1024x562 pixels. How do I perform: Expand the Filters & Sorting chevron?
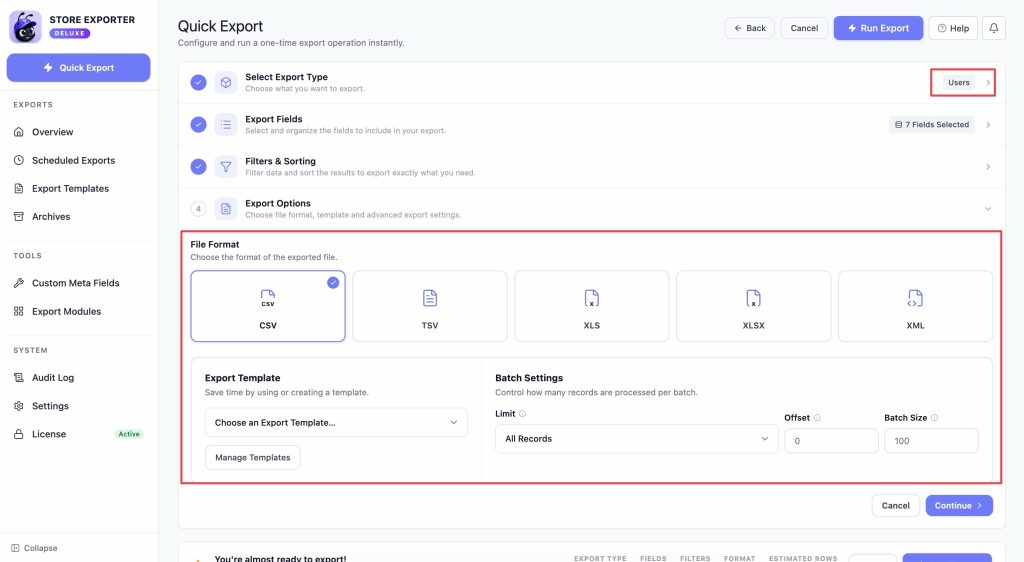[x=988, y=166]
